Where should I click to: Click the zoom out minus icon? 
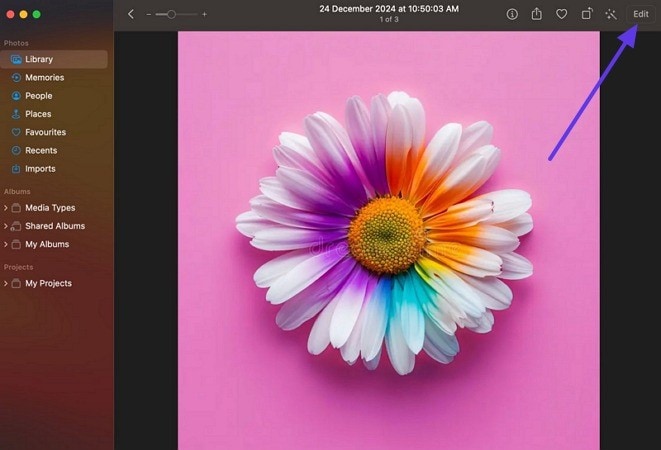[149, 14]
